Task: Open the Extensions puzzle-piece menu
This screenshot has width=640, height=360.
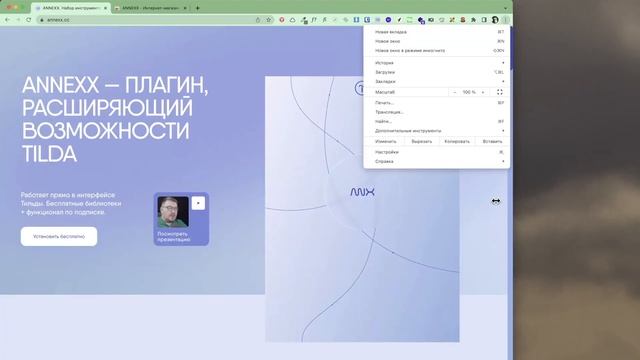Action: tap(473, 20)
